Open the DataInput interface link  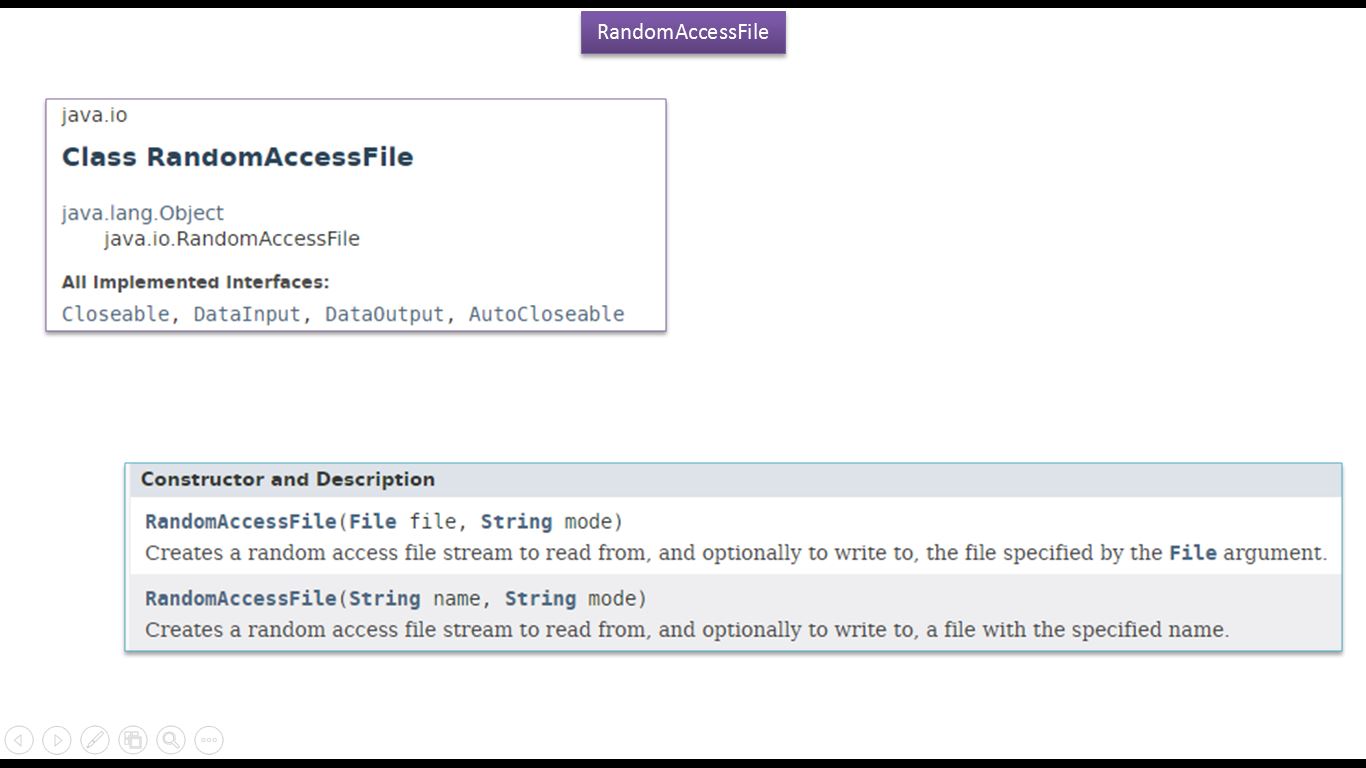(246, 314)
